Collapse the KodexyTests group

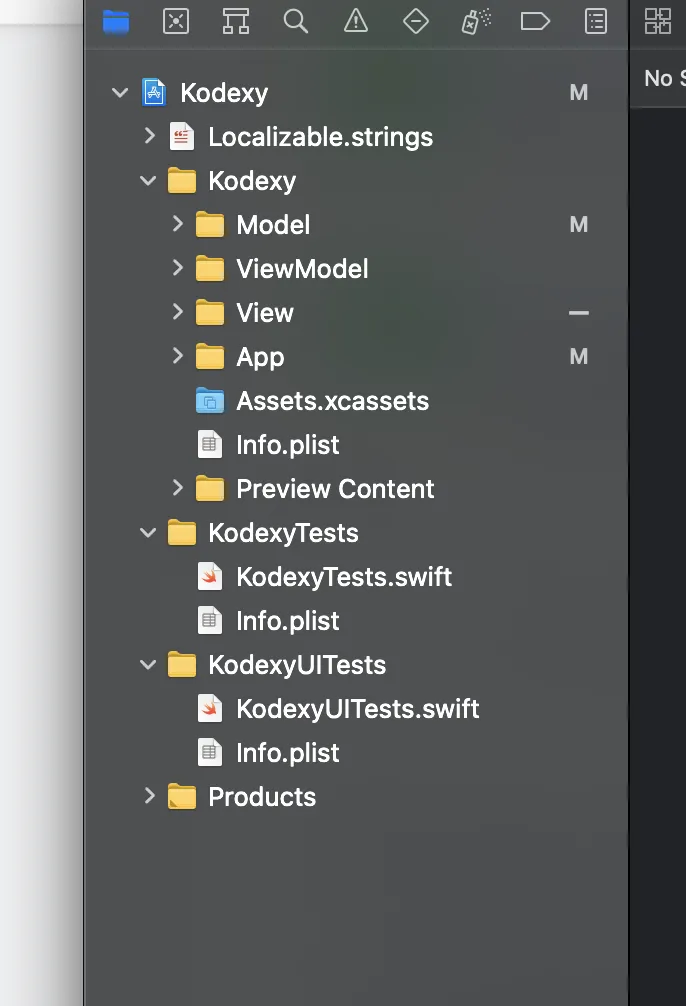(x=149, y=533)
